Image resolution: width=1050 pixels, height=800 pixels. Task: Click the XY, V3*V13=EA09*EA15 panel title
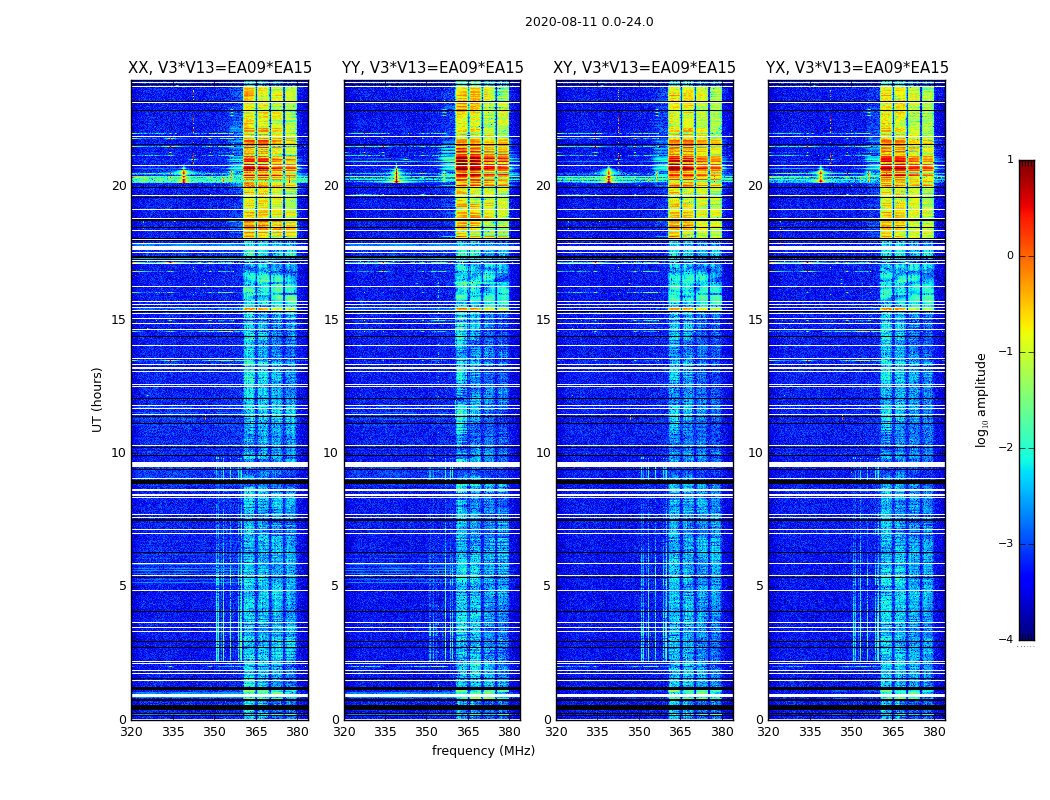point(644,68)
